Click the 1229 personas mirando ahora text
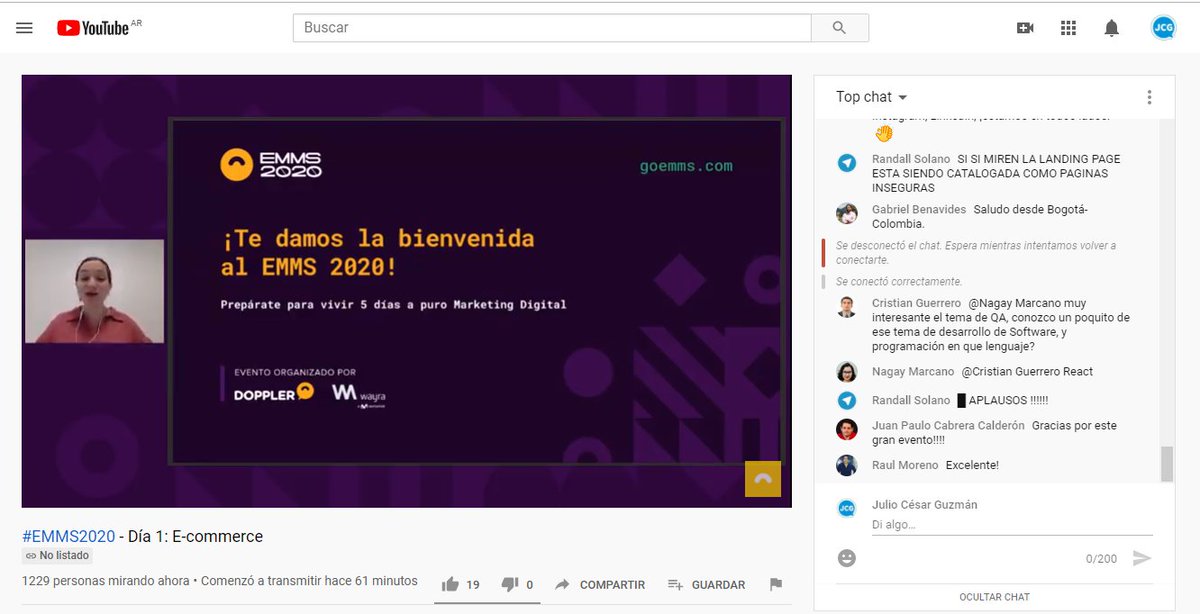Screen dimensions: 1200x614 [107, 580]
